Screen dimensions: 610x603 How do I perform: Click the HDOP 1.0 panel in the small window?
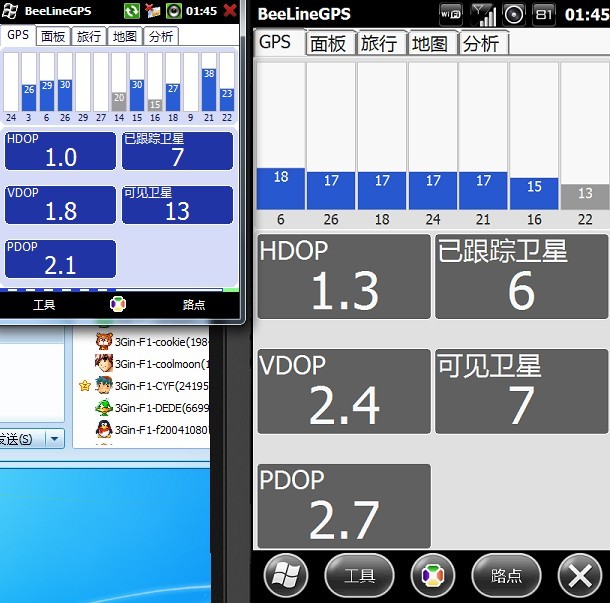coord(60,151)
